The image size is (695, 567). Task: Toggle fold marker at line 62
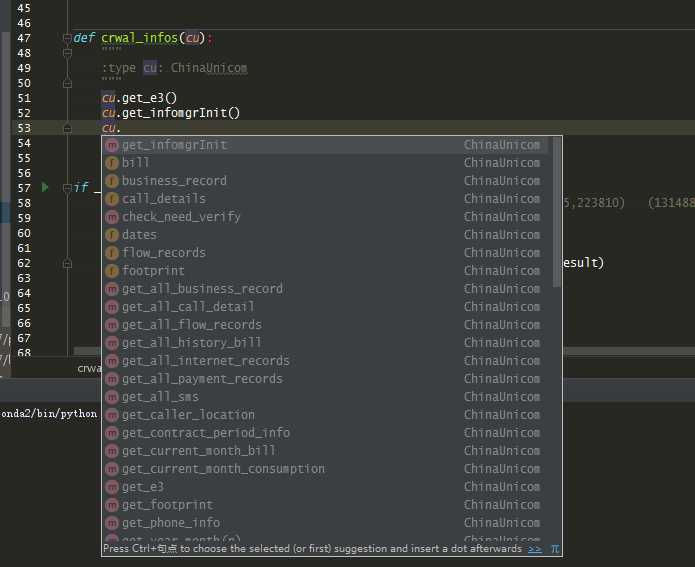click(67, 264)
